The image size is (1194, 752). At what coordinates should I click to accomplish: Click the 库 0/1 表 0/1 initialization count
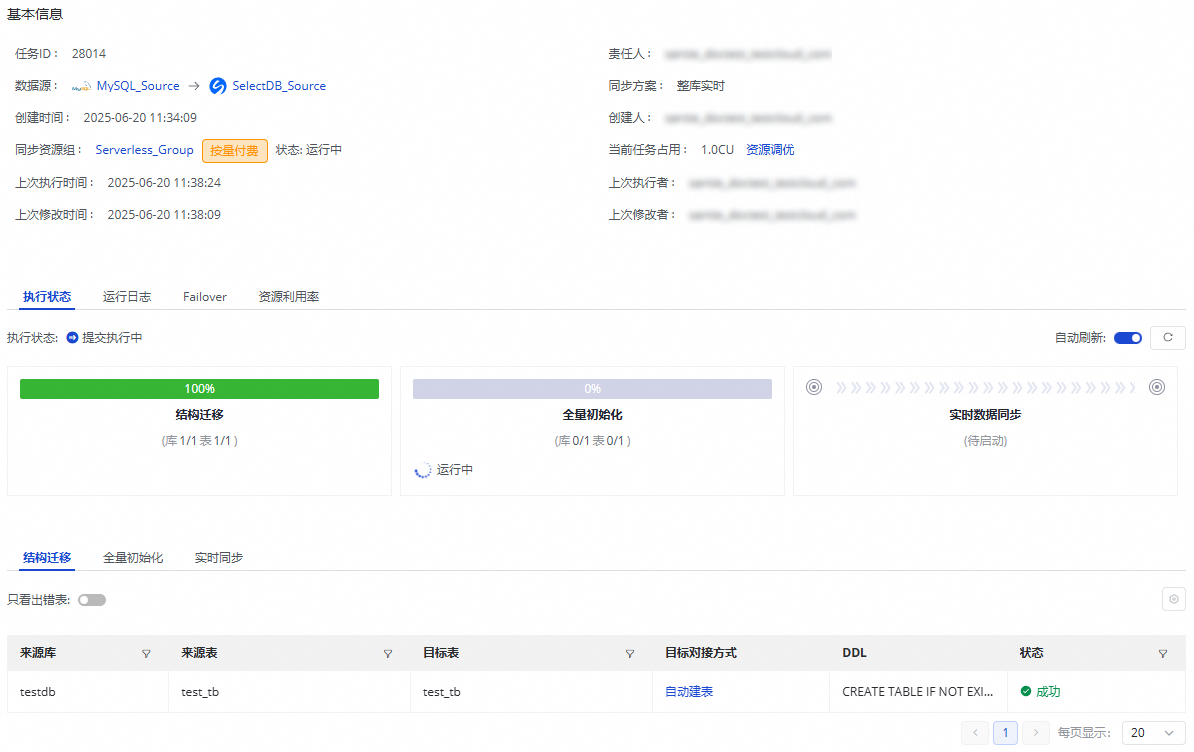coord(592,441)
